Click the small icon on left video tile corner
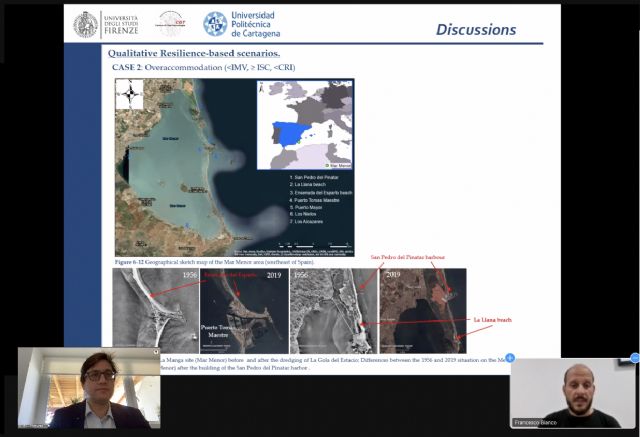The image size is (640, 437). coord(156,352)
